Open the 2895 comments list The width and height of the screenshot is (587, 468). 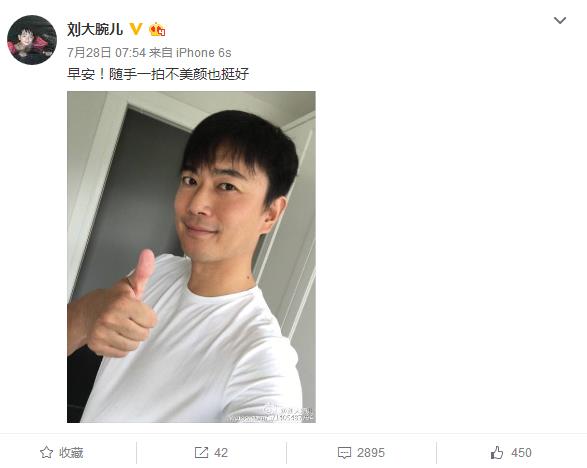(x=371, y=453)
